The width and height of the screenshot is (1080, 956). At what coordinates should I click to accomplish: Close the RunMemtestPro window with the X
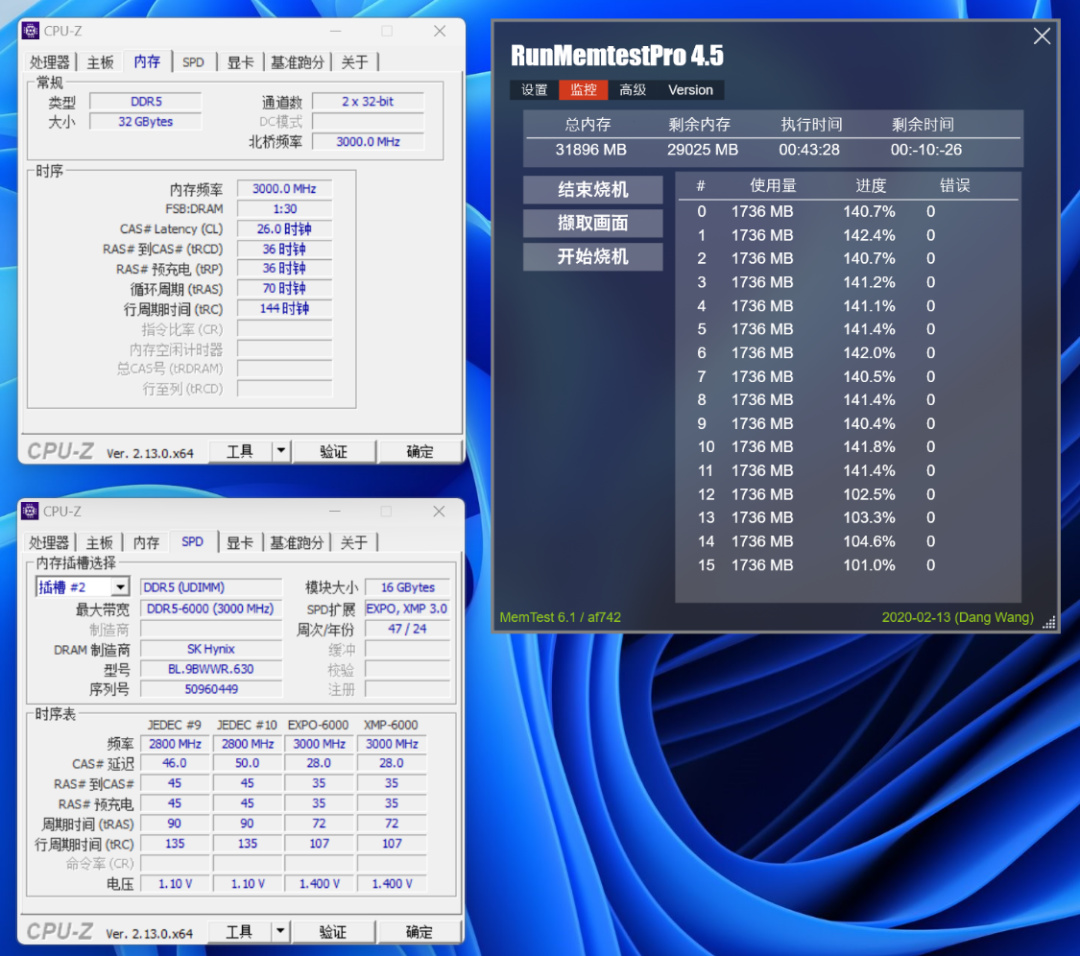(x=1042, y=36)
